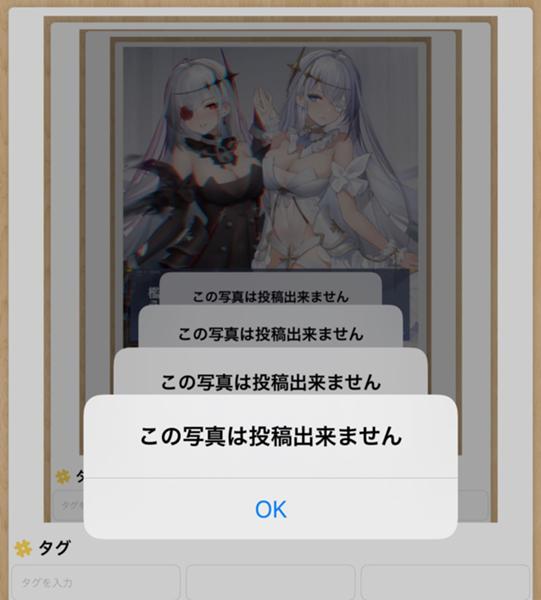
Task: Click the dark star hair ornament
Action: pyautogui.click(x=225, y=74)
